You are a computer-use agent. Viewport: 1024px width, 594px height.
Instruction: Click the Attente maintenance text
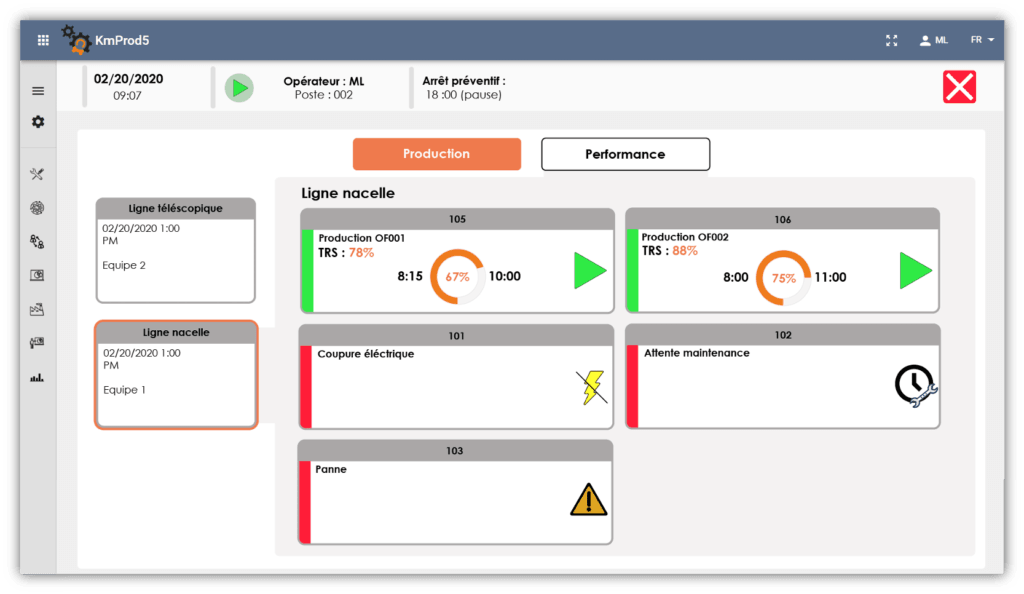click(x=697, y=353)
